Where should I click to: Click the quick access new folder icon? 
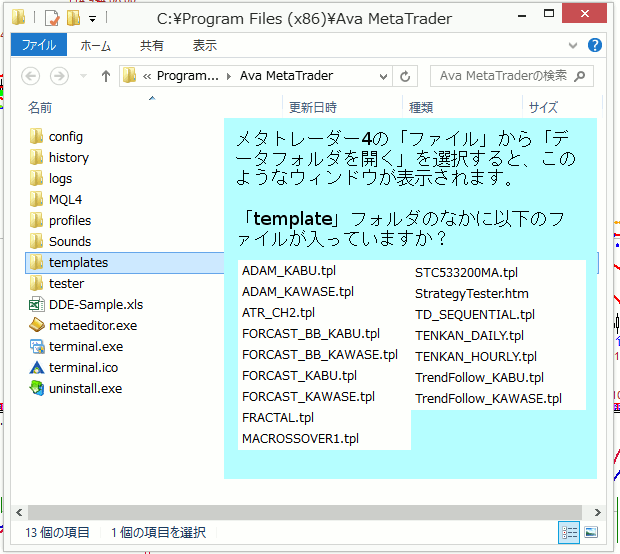point(74,18)
